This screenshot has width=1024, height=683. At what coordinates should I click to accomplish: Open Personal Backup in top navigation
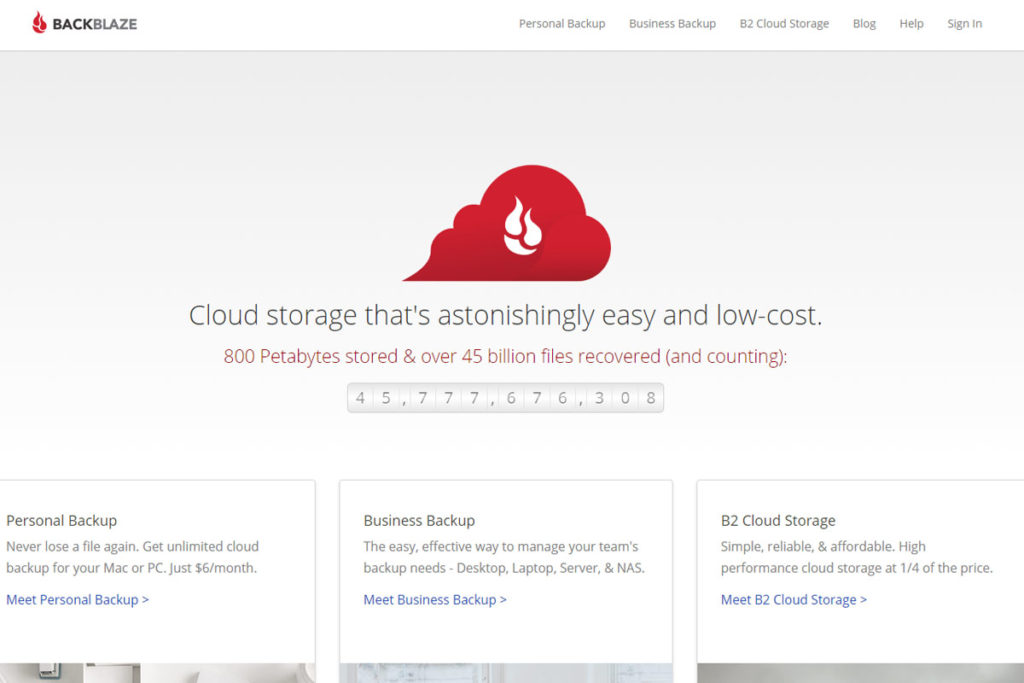pyautogui.click(x=562, y=24)
